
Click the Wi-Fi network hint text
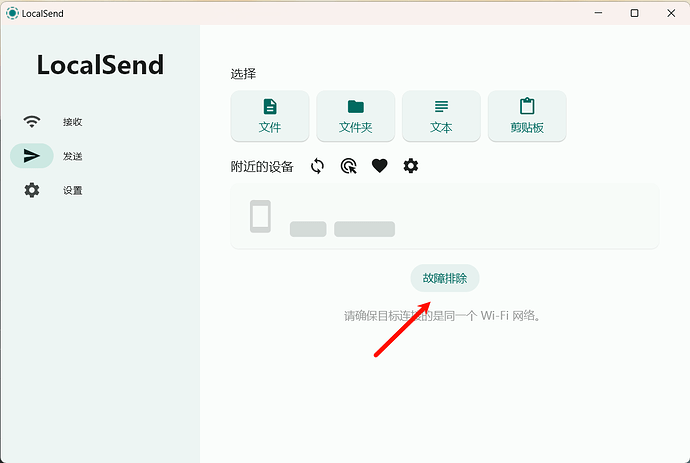pos(442,316)
